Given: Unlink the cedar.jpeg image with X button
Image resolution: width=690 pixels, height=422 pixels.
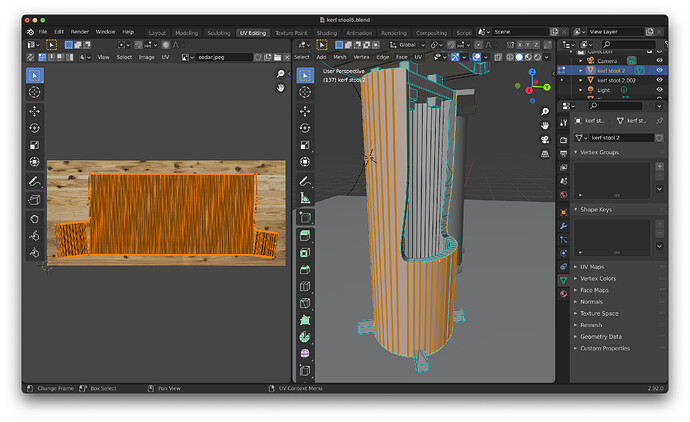Looking at the screenshot, I should [287, 57].
